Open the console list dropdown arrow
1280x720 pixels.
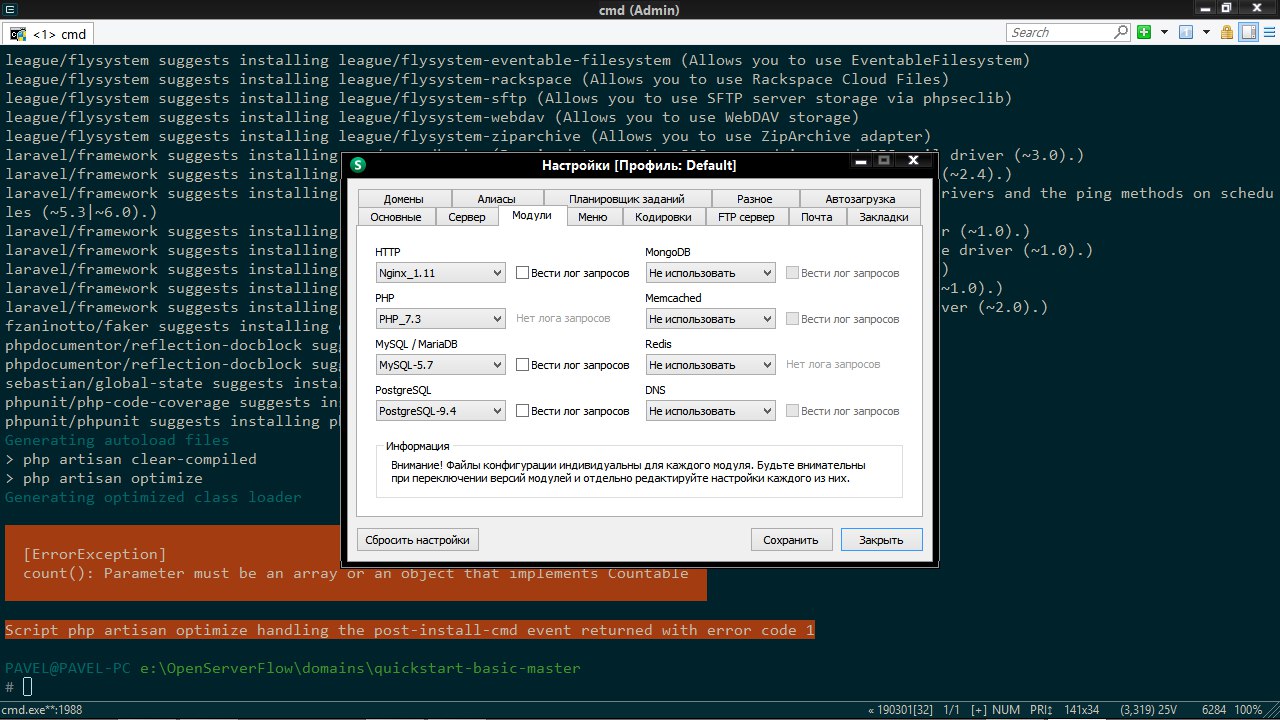click(x=1206, y=33)
